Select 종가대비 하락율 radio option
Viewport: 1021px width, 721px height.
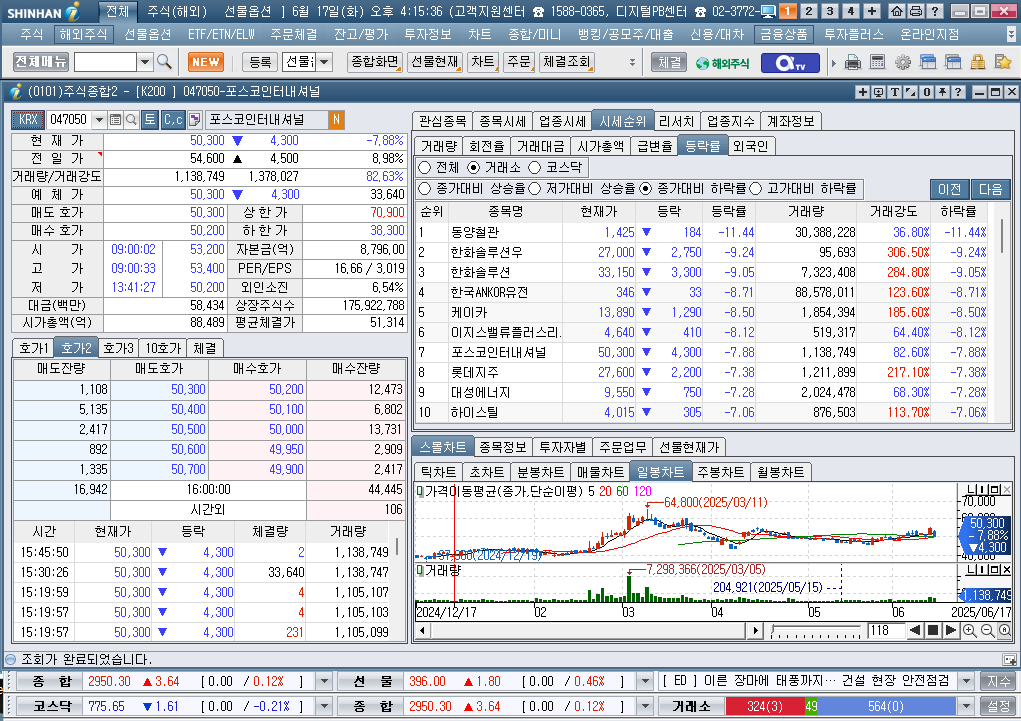tap(645, 188)
